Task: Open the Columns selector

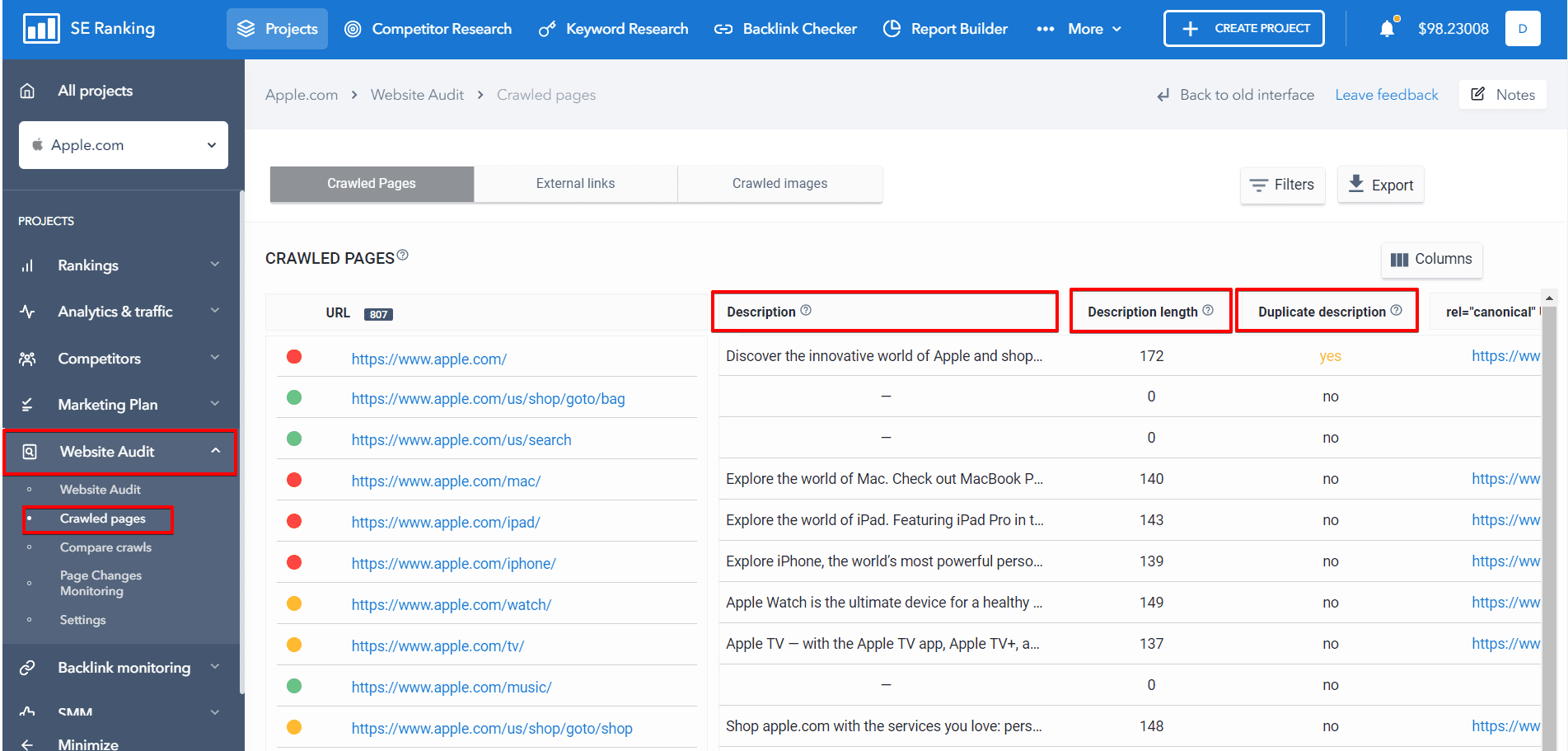Action: [1431, 259]
